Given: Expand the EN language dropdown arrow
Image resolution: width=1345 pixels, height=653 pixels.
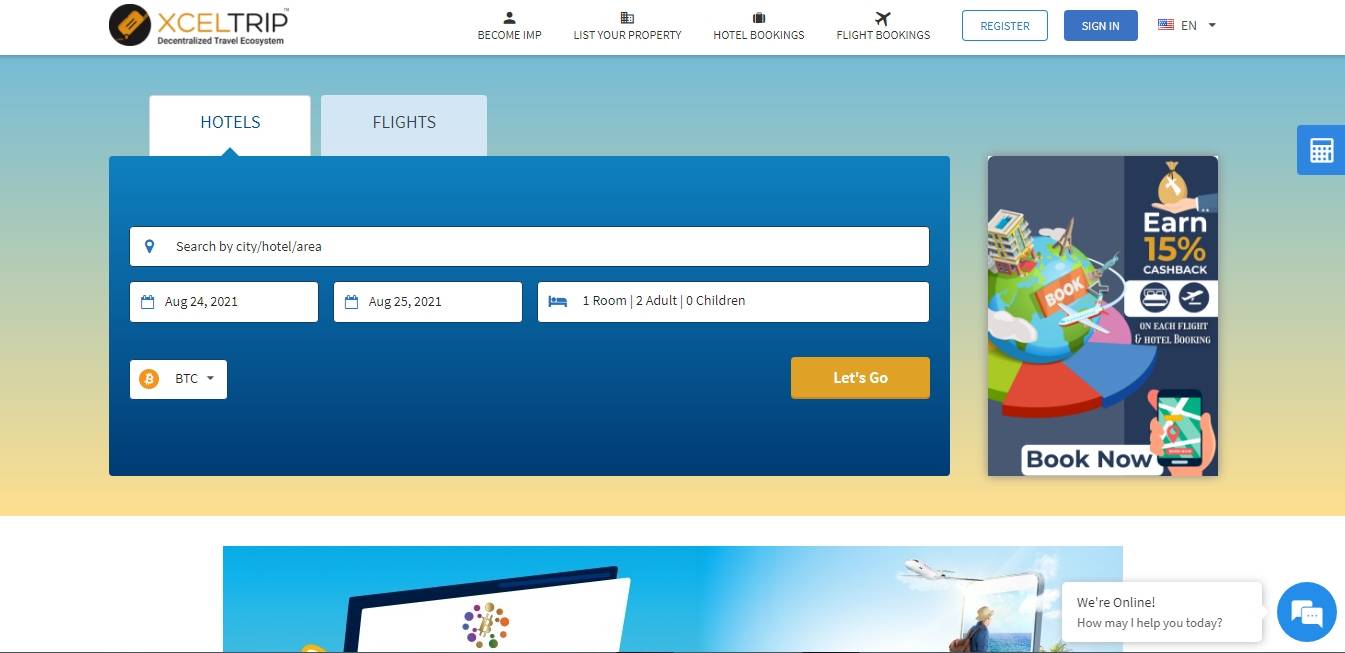Looking at the screenshot, I should [x=1212, y=25].
